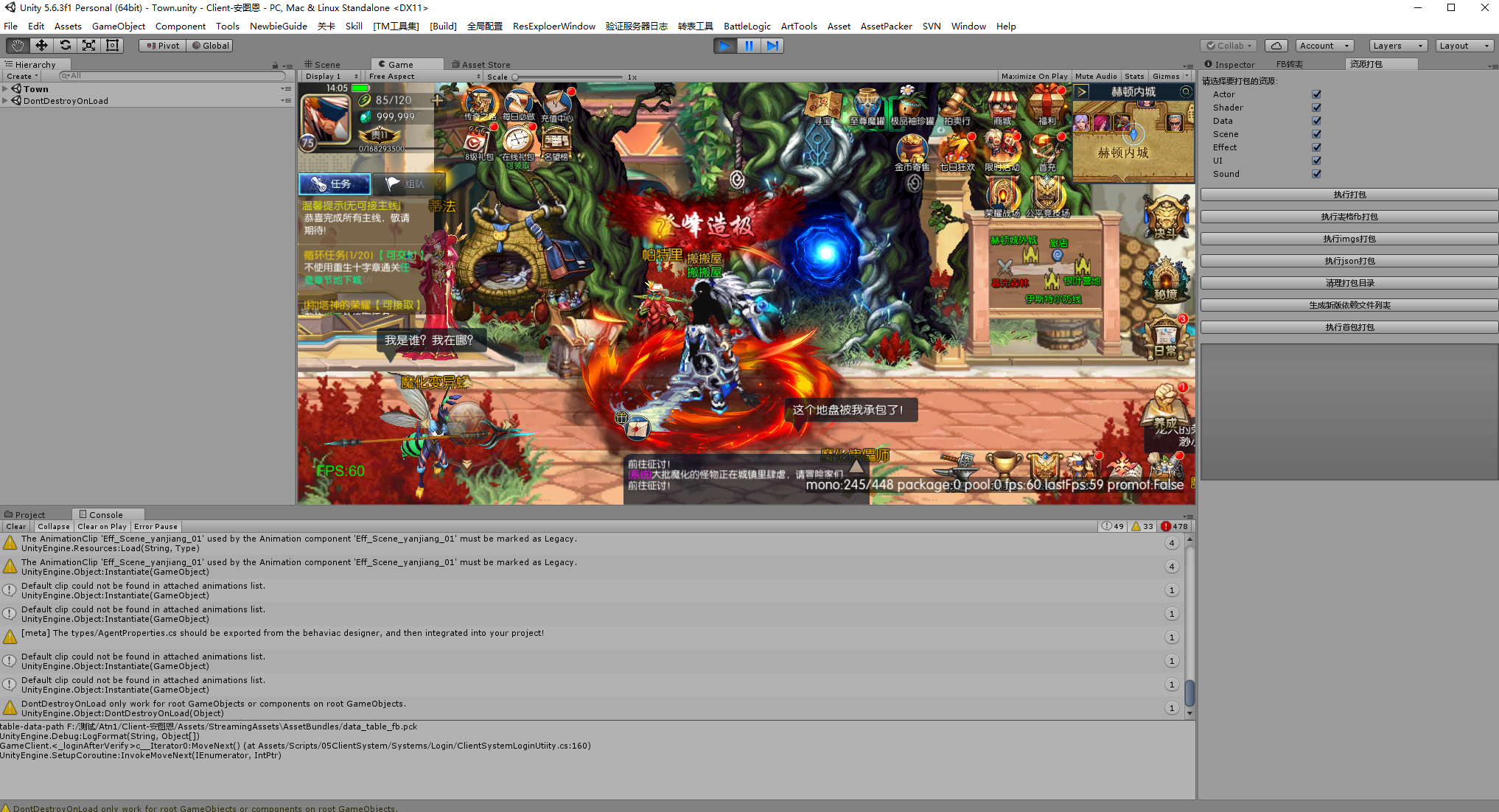Image resolution: width=1499 pixels, height=812 pixels.
Task: Click the 8级礼包 gift icon
Action: [478, 144]
